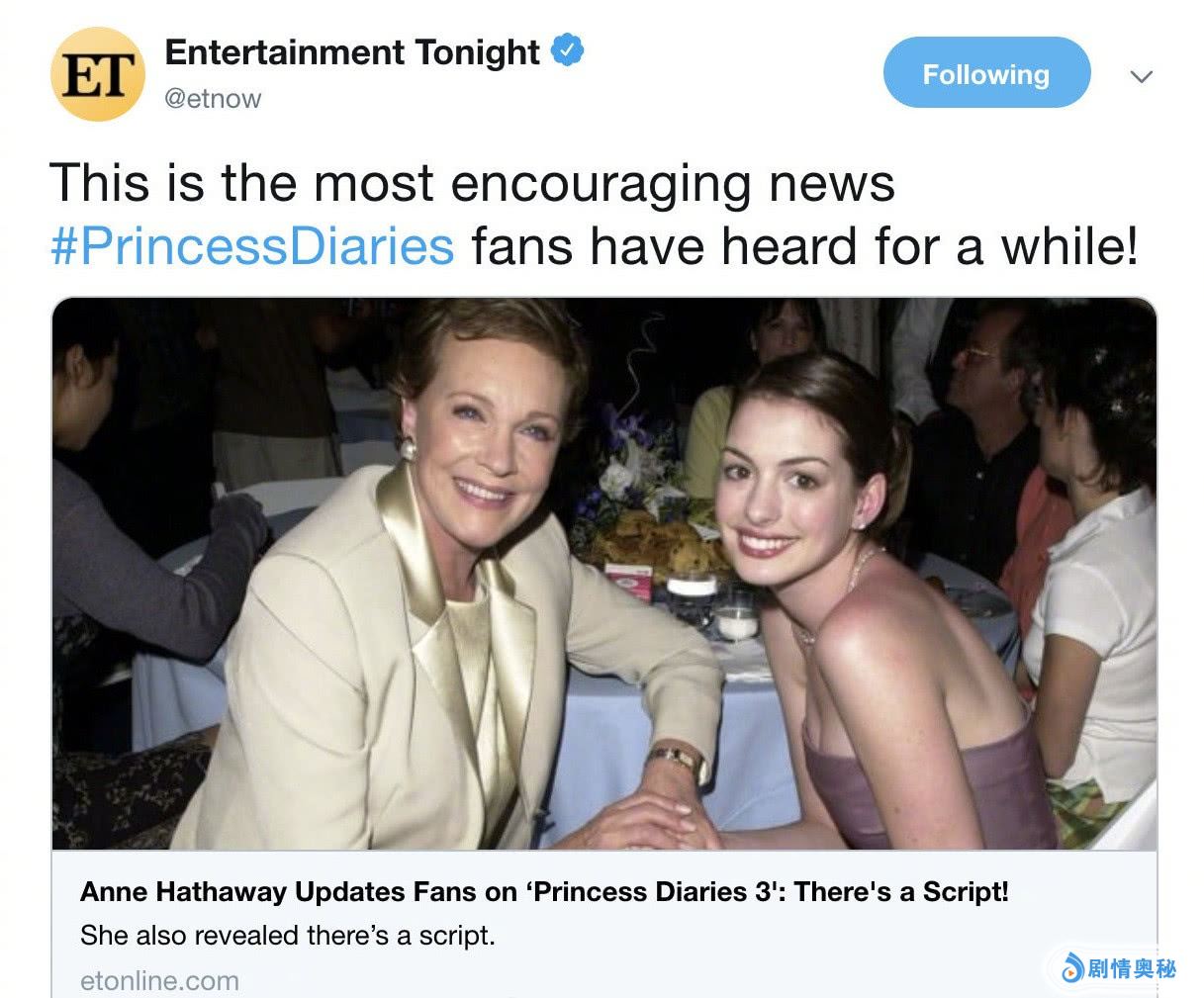Visit the etonline.com source link
This screenshot has width=1204, height=998.
(159, 980)
